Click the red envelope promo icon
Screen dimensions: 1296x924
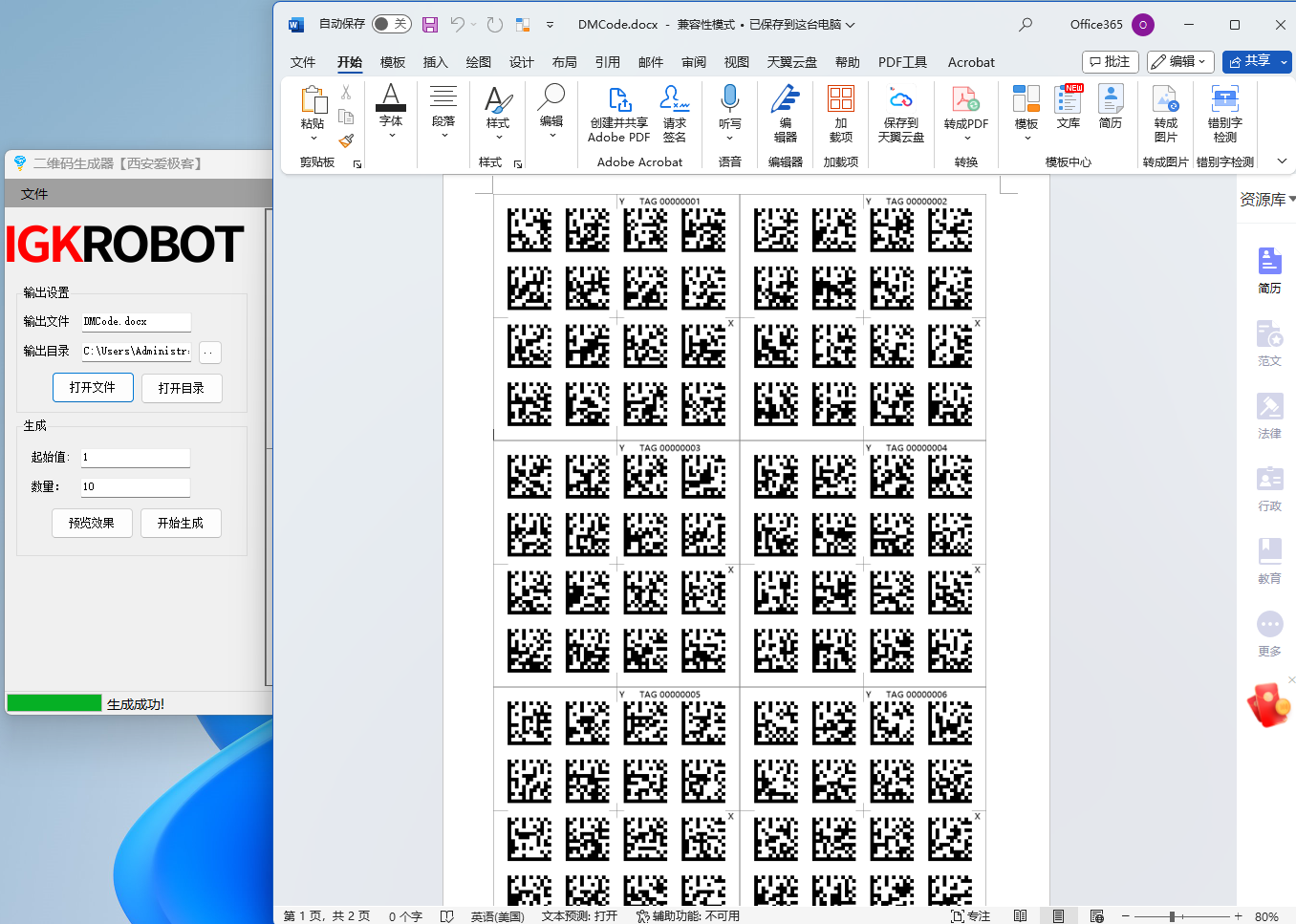pyautogui.click(x=1269, y=704)
